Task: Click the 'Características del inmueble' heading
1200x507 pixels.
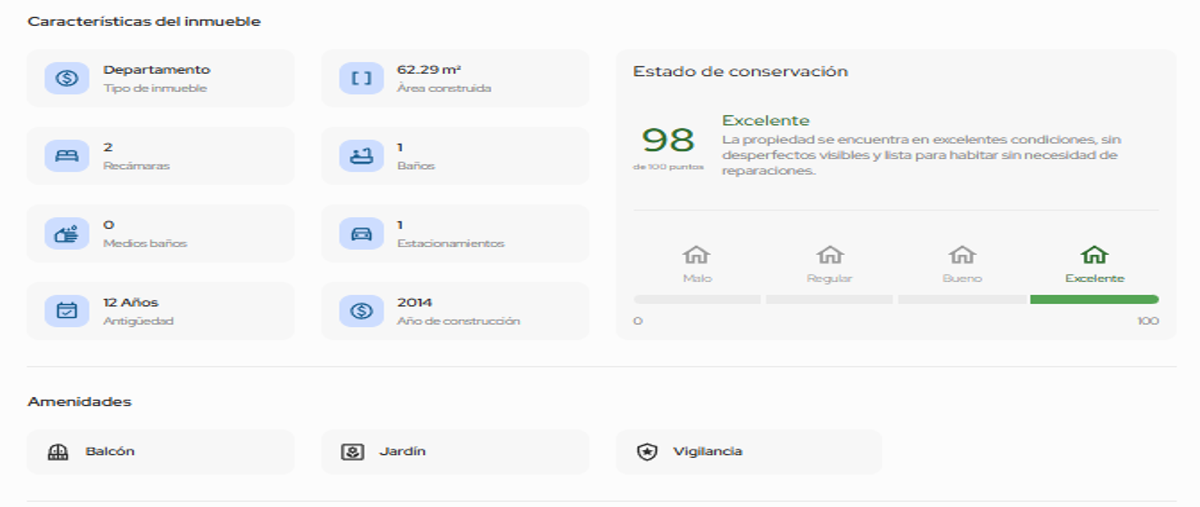Action: (x=144, y=21)
